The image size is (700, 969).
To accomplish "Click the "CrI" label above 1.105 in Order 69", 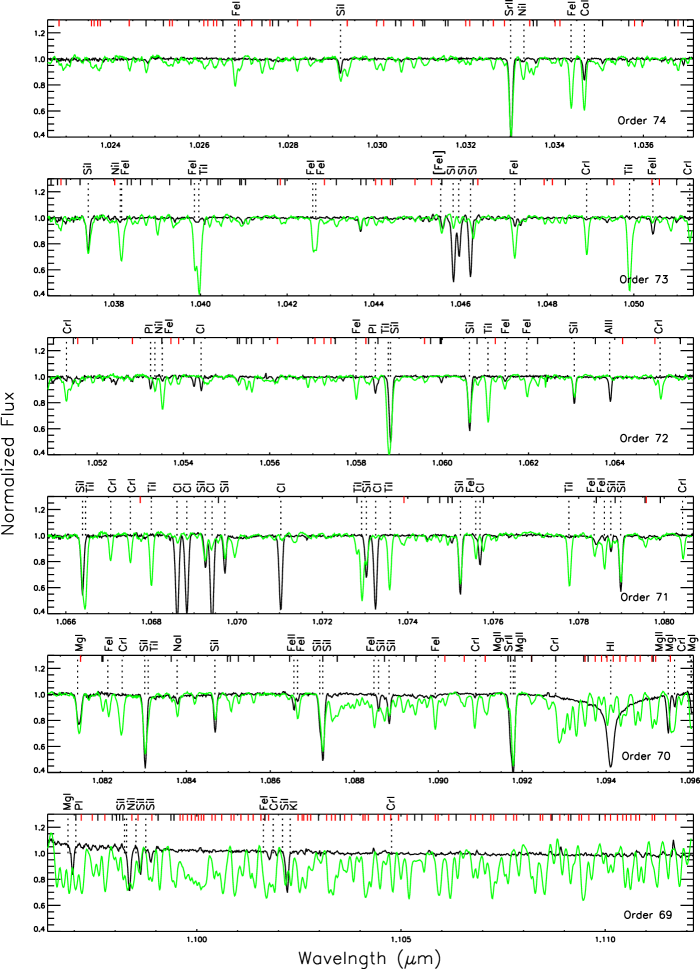I will tap(390, 804).
